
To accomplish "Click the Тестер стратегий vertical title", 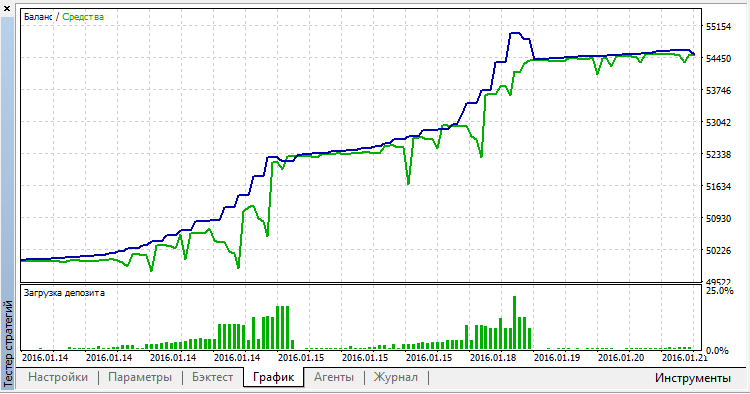I will pos(8,343).
